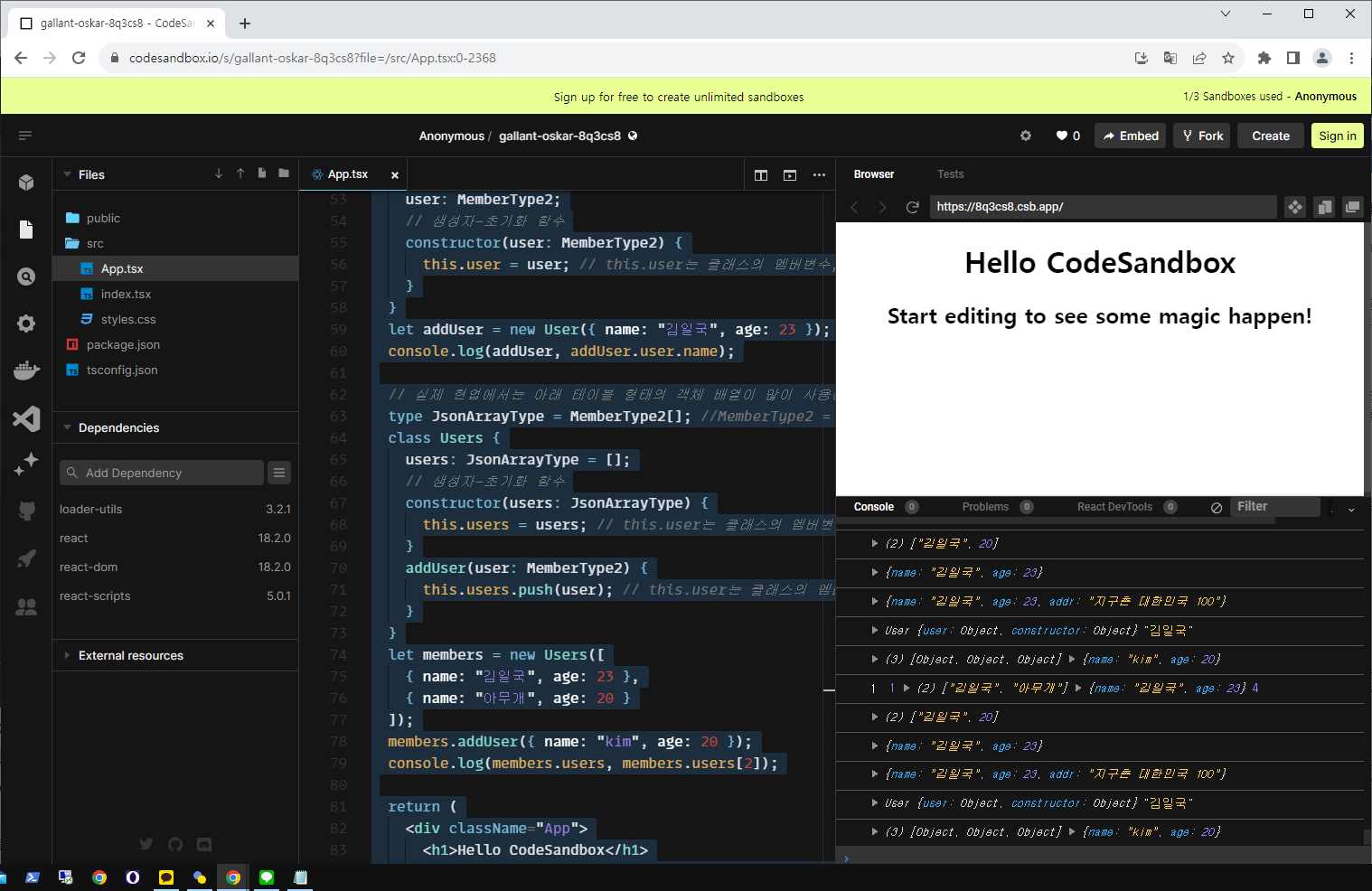The height and width of the screenshot is (891, 1372).
Task: Click download arrow icon in Files header
Action: click(219, 174)
